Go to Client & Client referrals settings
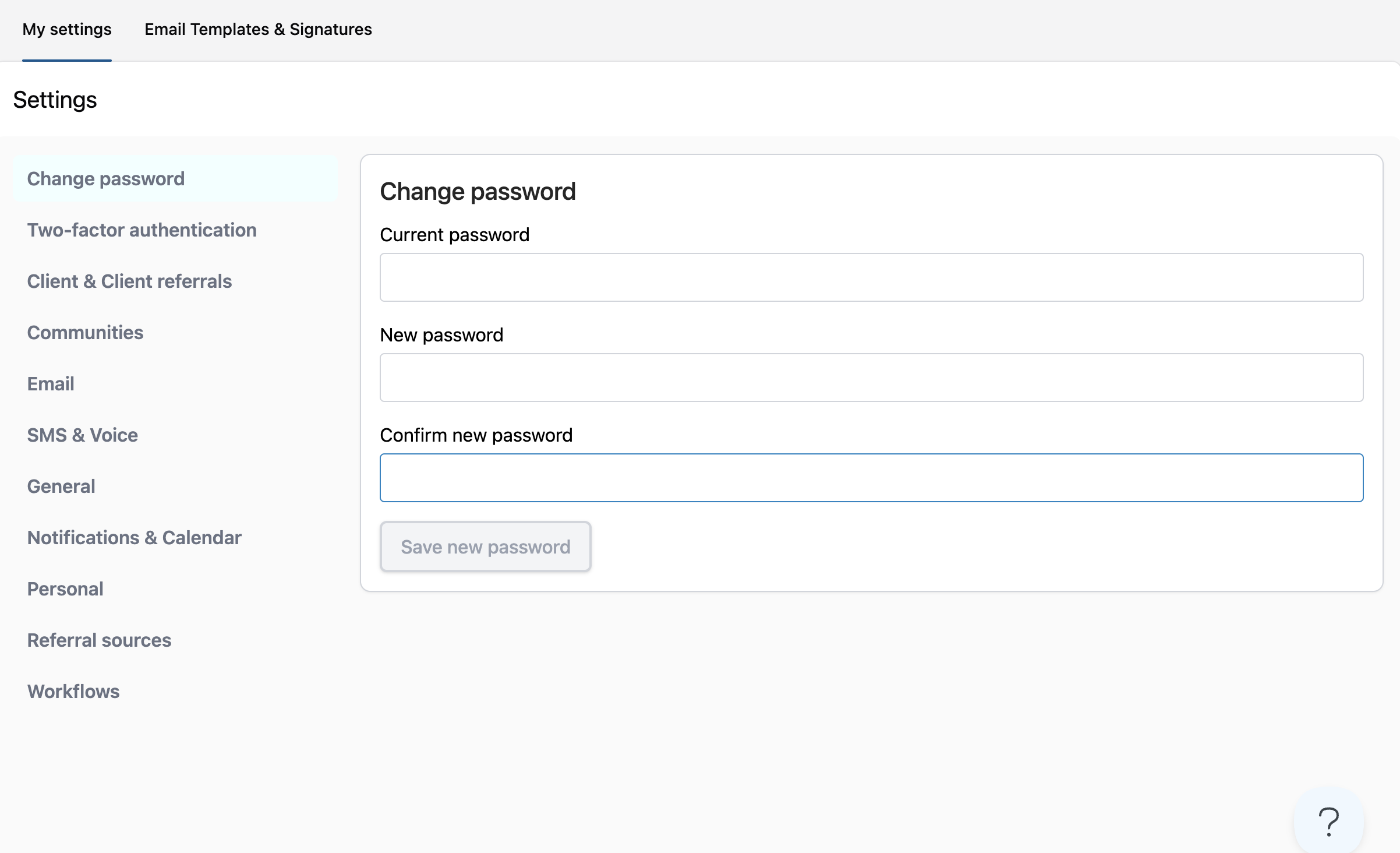Viewport: 1400px width, 853px height. pyautogui.click(x=129, y=281)
